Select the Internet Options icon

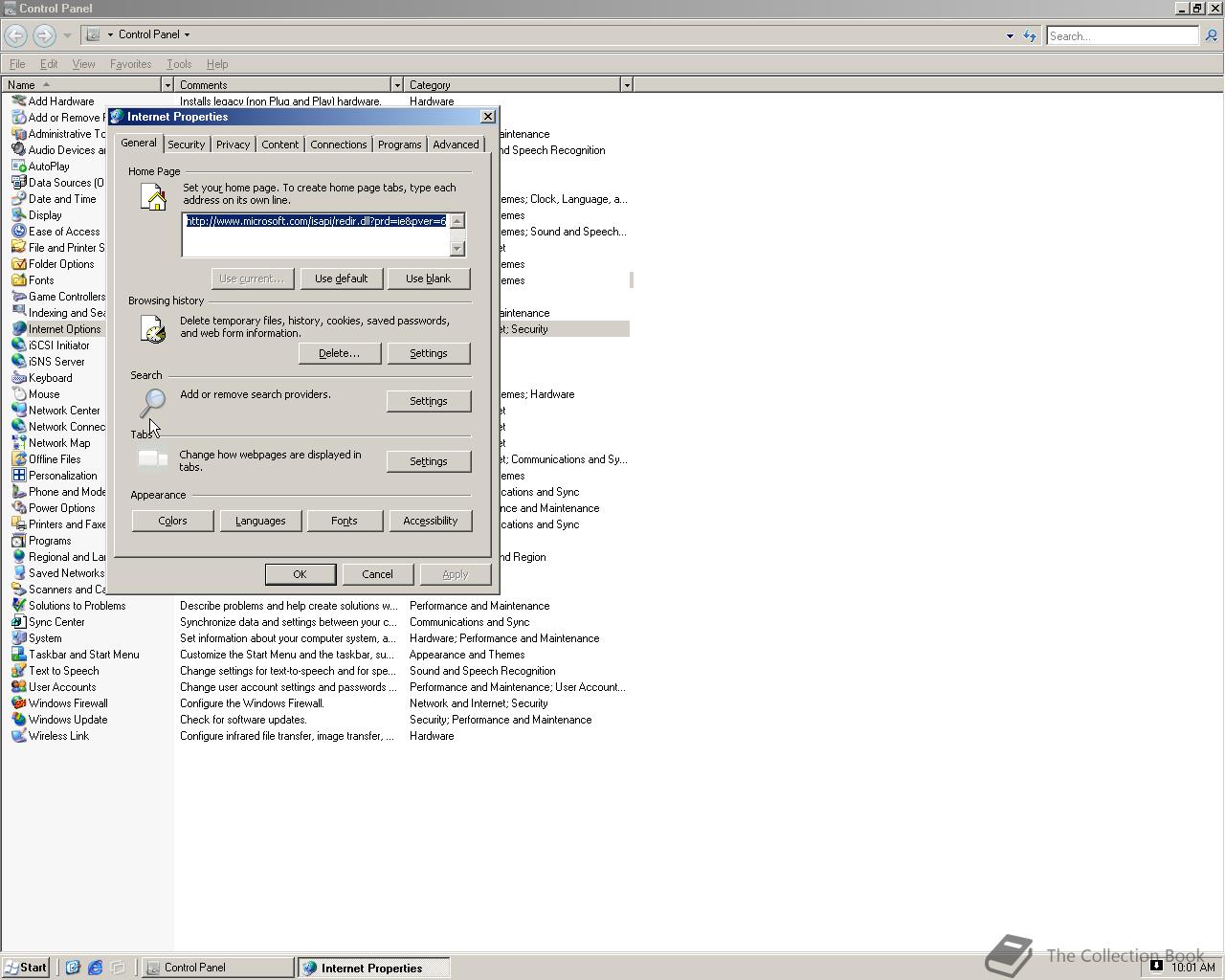pyautogui.click(x=18, y=329)
